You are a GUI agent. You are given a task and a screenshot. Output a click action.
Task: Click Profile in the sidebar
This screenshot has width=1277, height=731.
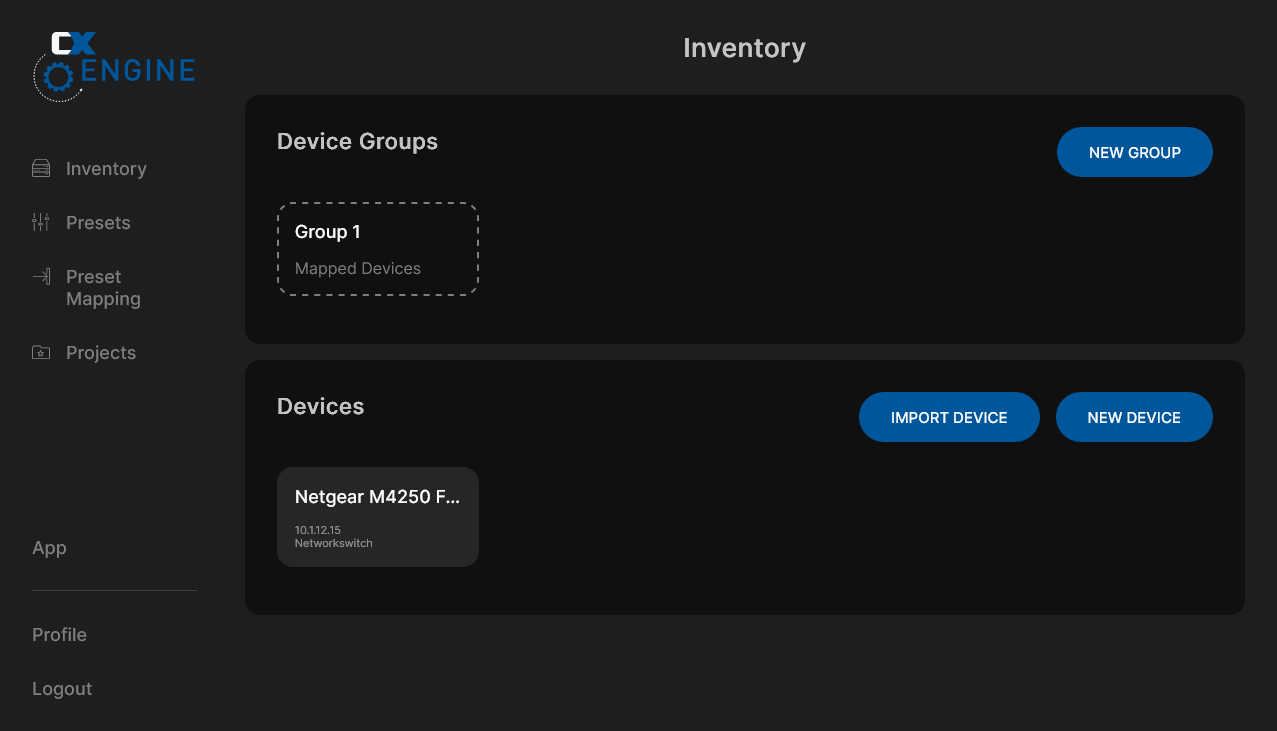(x=59, y=634)
